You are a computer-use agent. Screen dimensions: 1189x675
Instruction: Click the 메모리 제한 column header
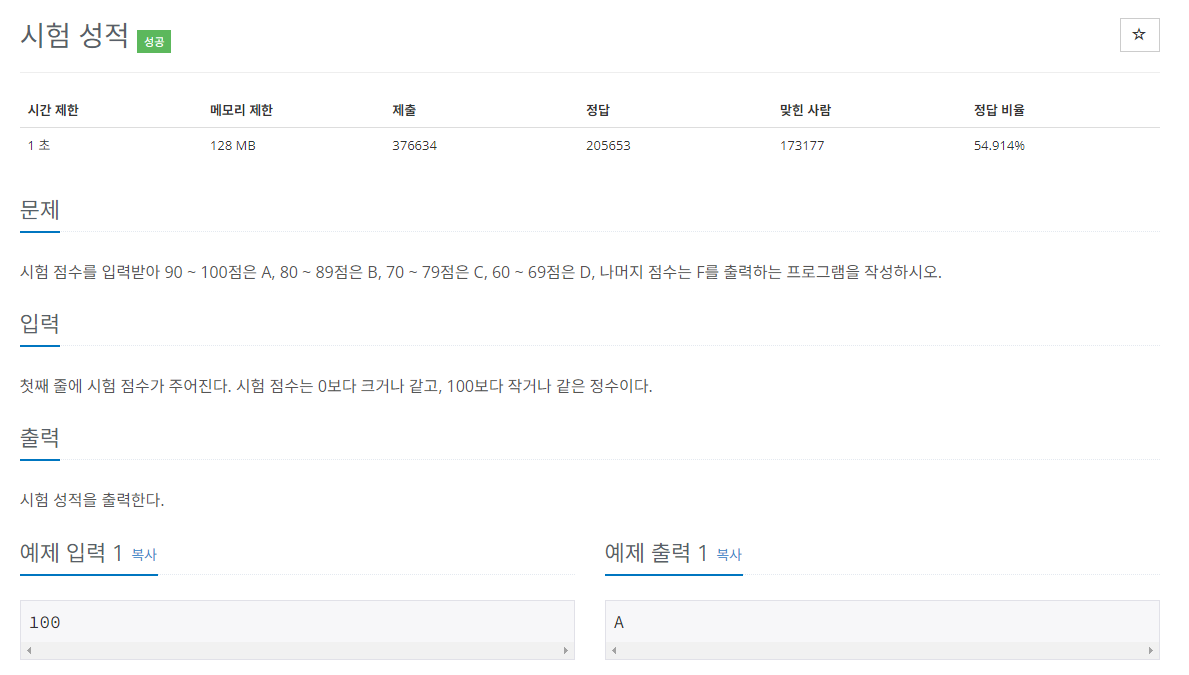tap(241, 110)
